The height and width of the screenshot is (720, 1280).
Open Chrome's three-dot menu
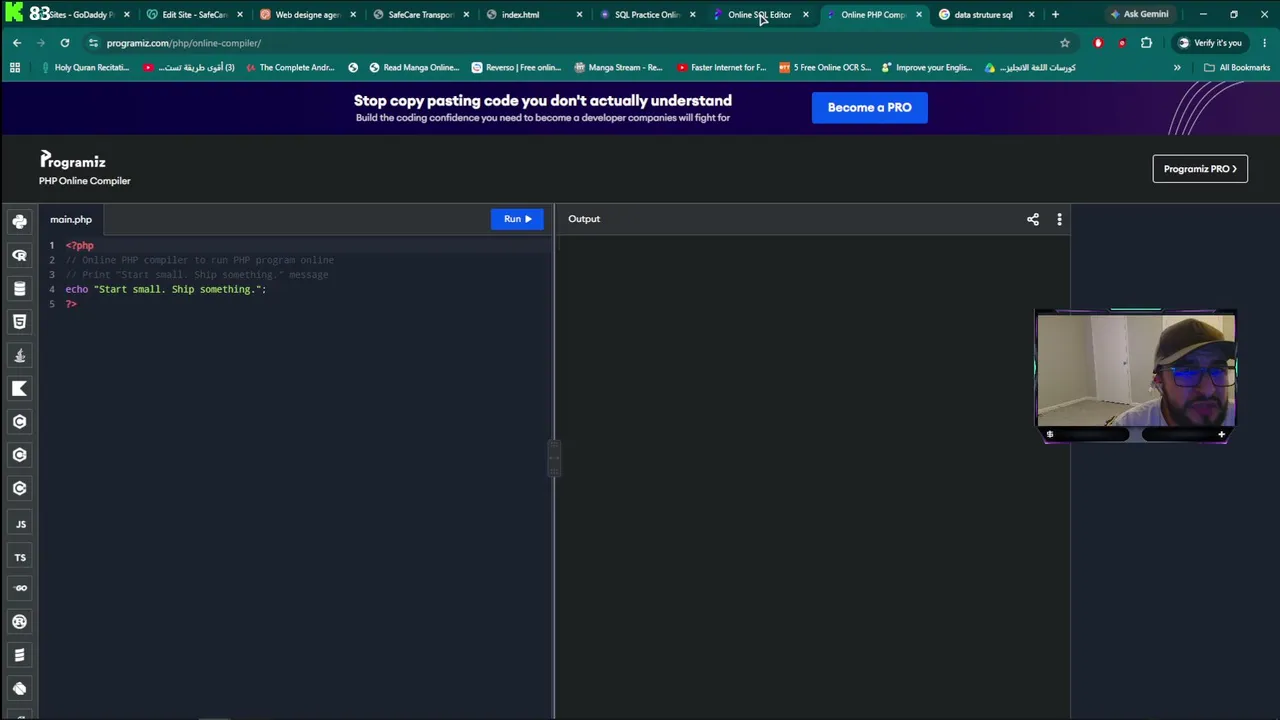1266,43
